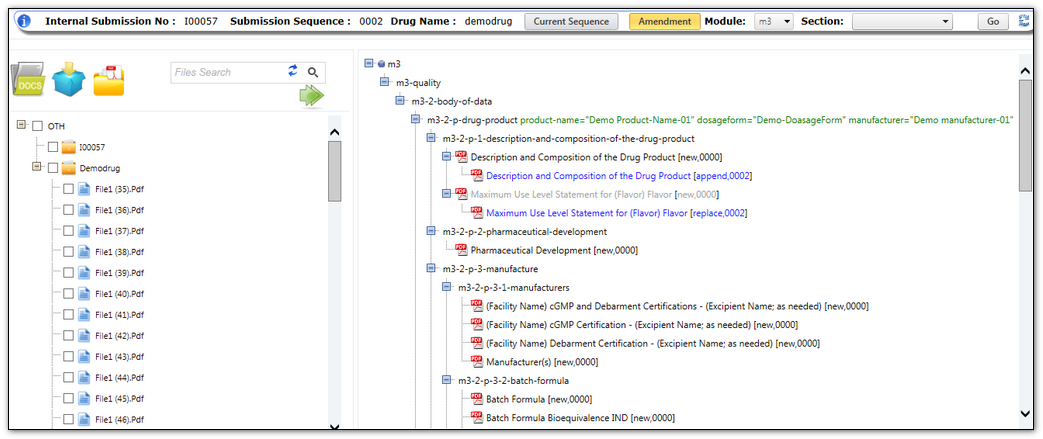
Task: Click the DOCS folder icon
Action: click(x=28, y=79)
